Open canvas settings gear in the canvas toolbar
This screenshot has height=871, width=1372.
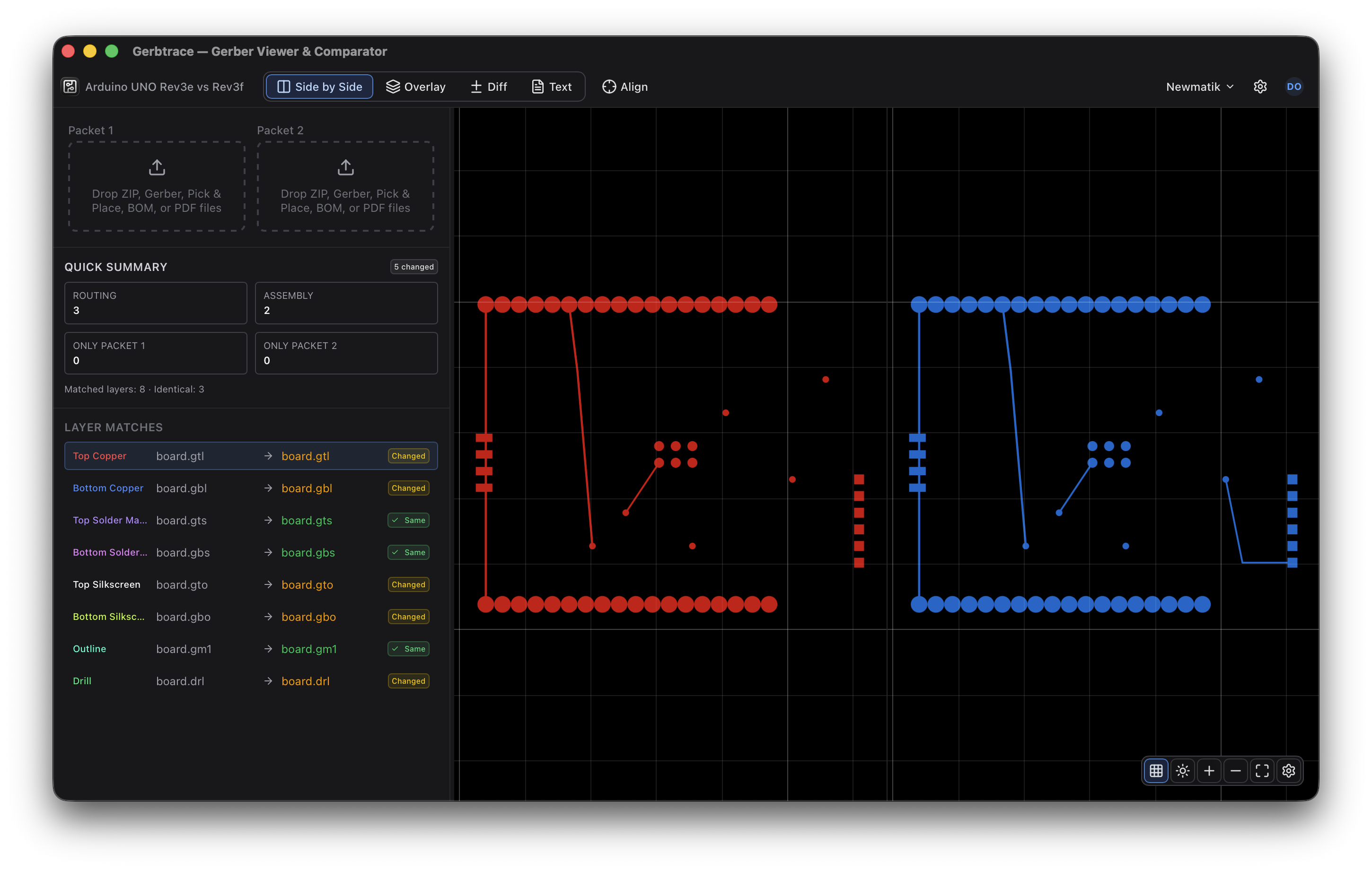(1288, 771)
